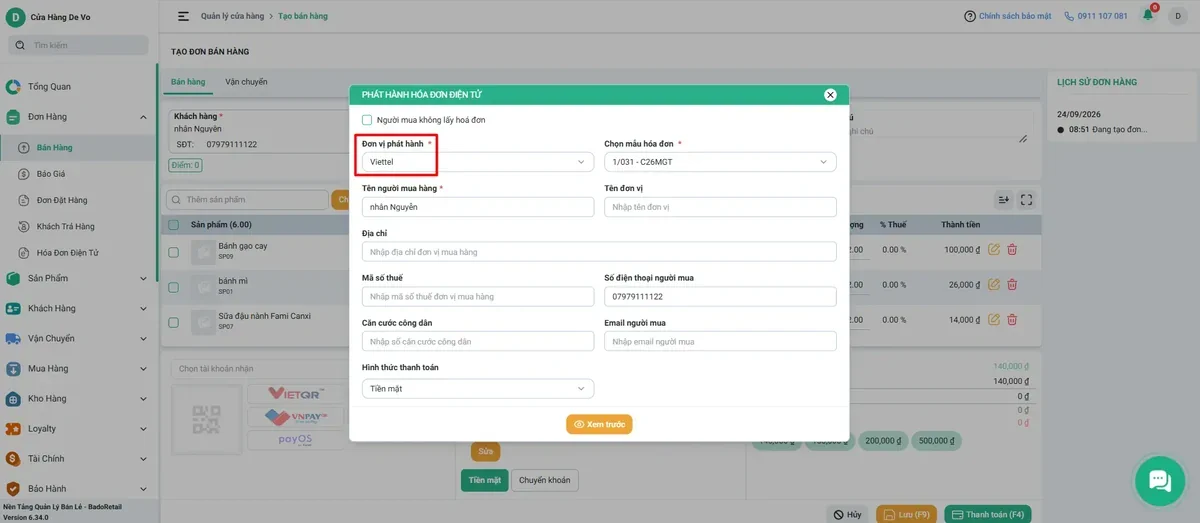The height and width of the screenshot is (523, 1200).
Task: Click the Khách Hàng people icon
Action: coord(13,308)
